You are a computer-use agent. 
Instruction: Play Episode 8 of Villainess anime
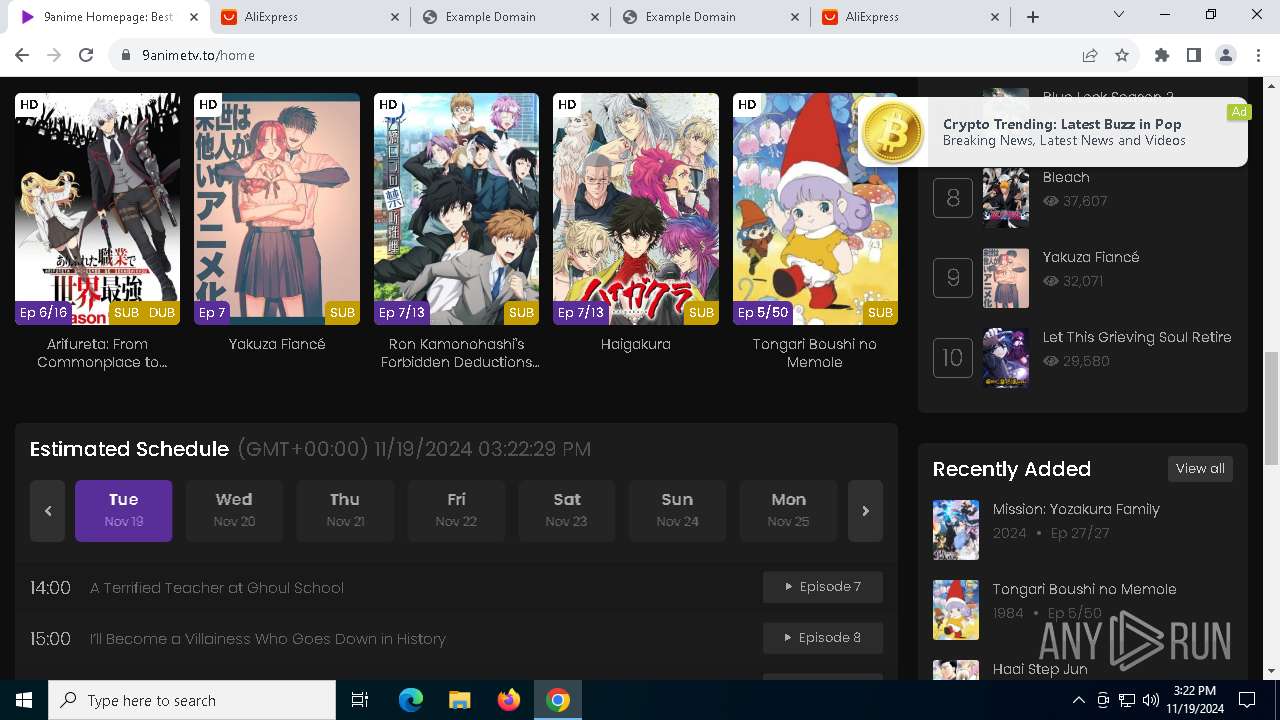(x=823, y=638)
